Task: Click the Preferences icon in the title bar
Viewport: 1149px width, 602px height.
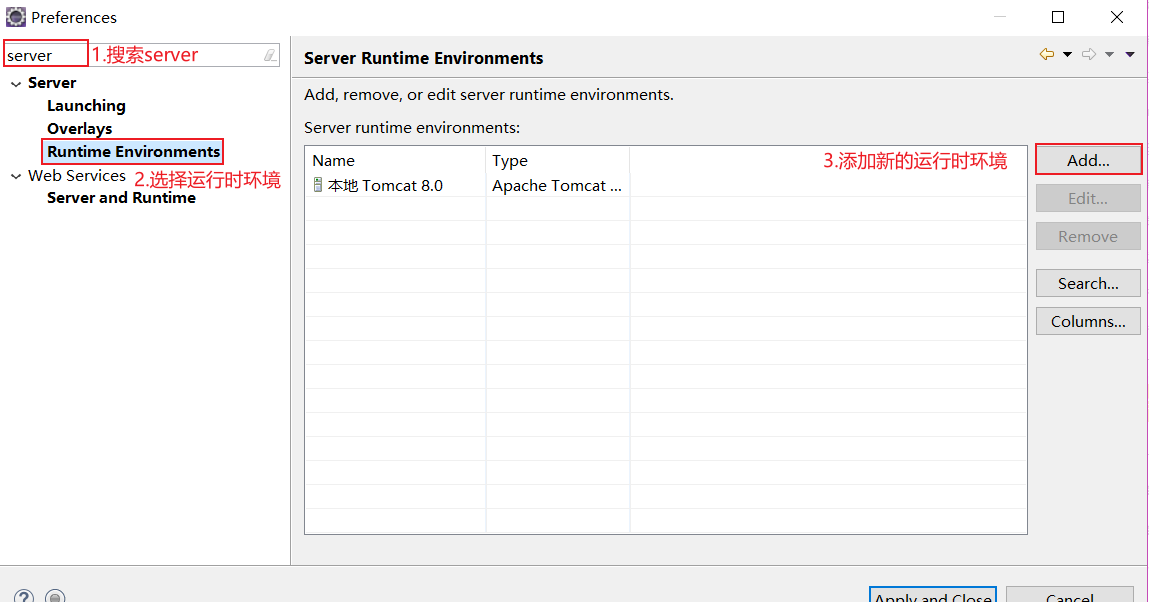Action: point(14,16)
